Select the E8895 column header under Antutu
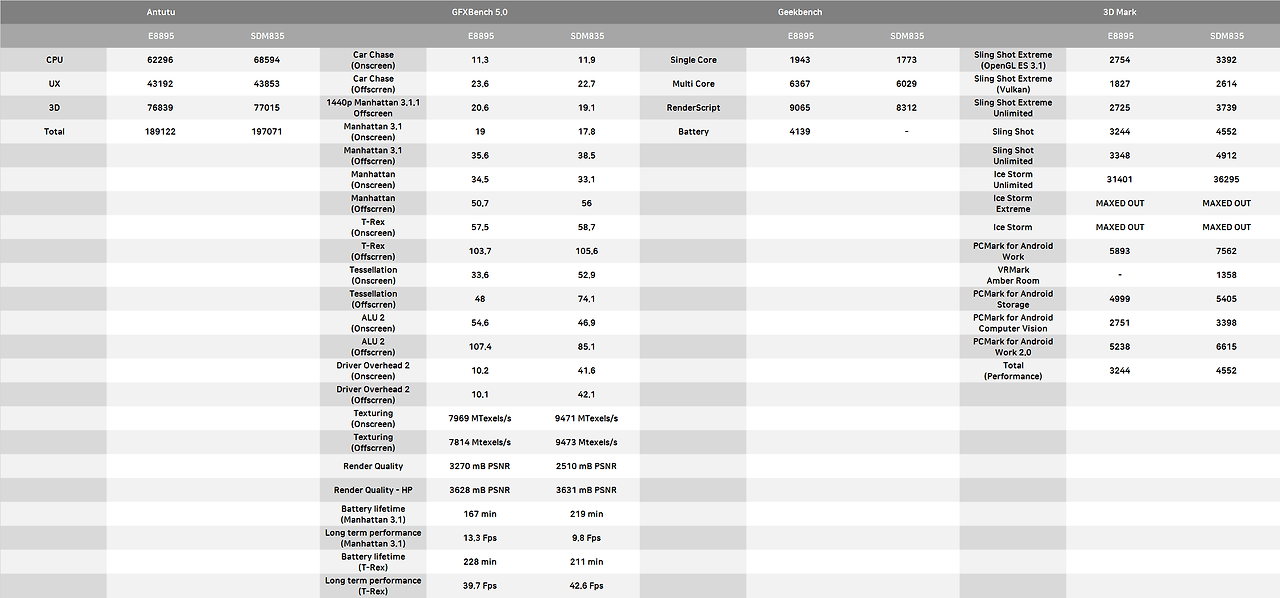This screenshot has height=598, width=1280. [160, 36]
